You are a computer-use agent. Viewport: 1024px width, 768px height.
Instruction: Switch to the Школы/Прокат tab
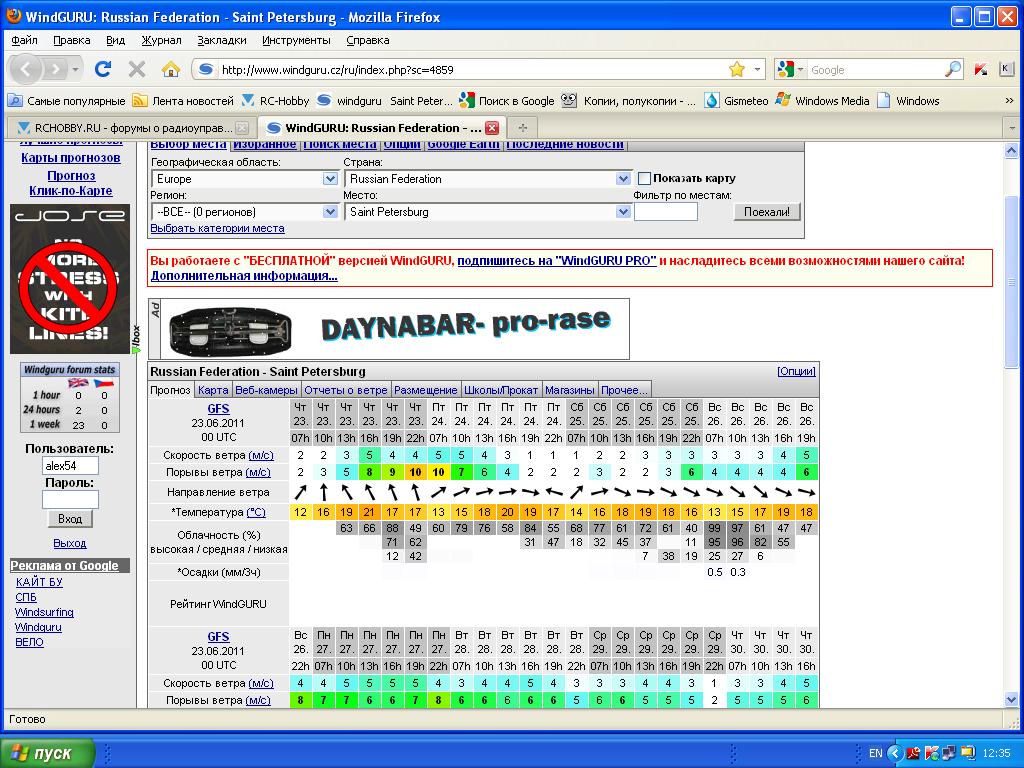501,390
